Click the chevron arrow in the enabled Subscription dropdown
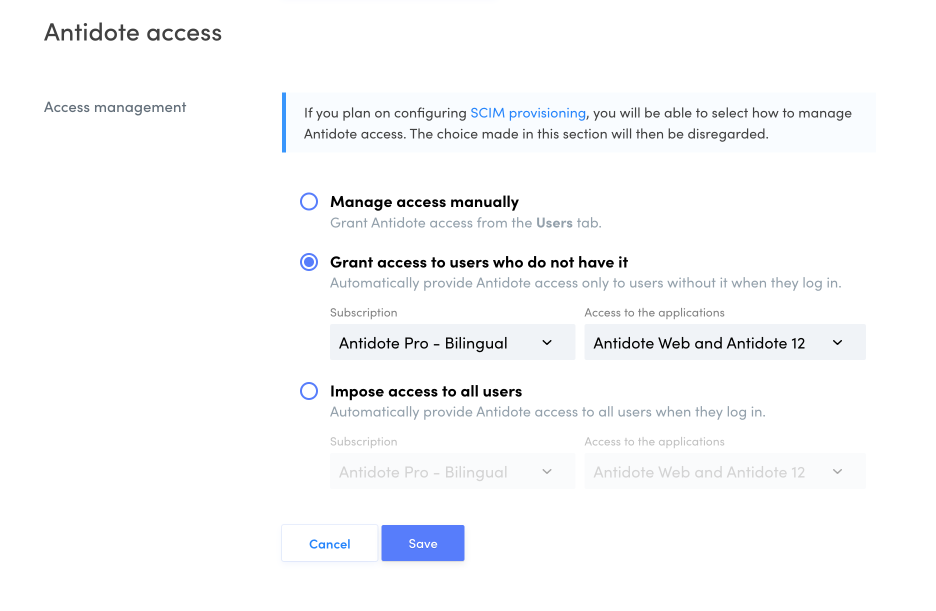The image size is (936, 611). [x=547, y=343]
